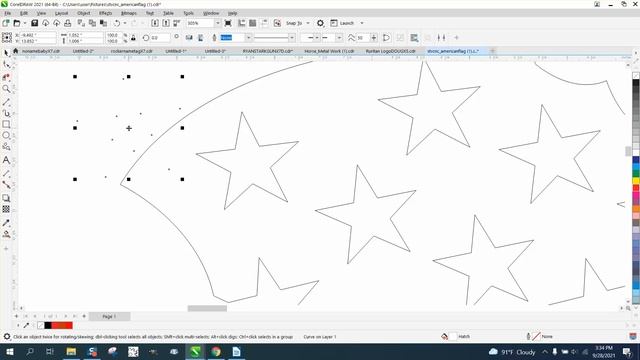Open the Bitmaps menu
This screenshot has height=360, width=640.
click(129, 13)
